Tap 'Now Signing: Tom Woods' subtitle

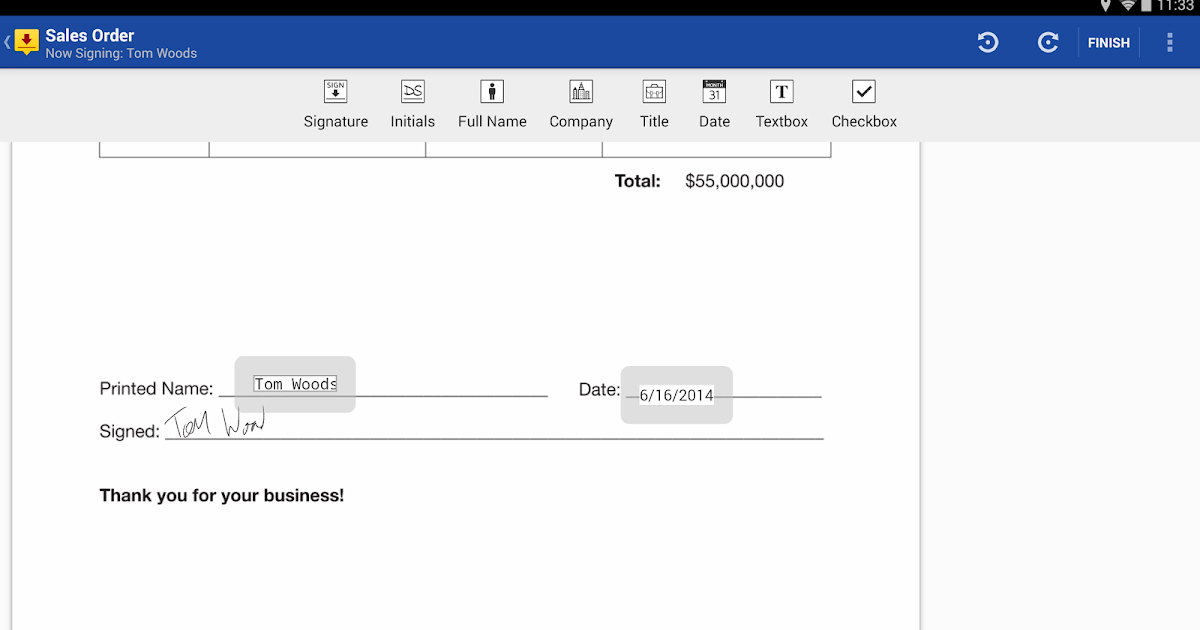(121, 54)
